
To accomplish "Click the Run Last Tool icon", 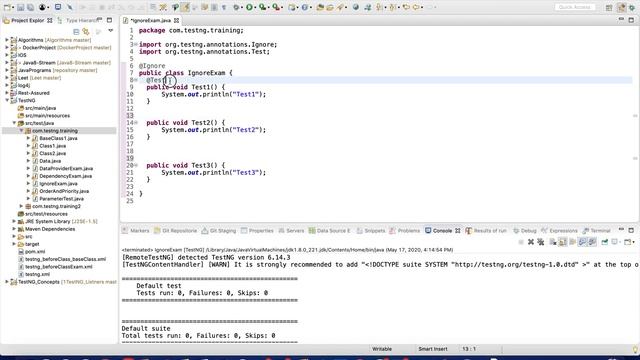I will [276, 7].
